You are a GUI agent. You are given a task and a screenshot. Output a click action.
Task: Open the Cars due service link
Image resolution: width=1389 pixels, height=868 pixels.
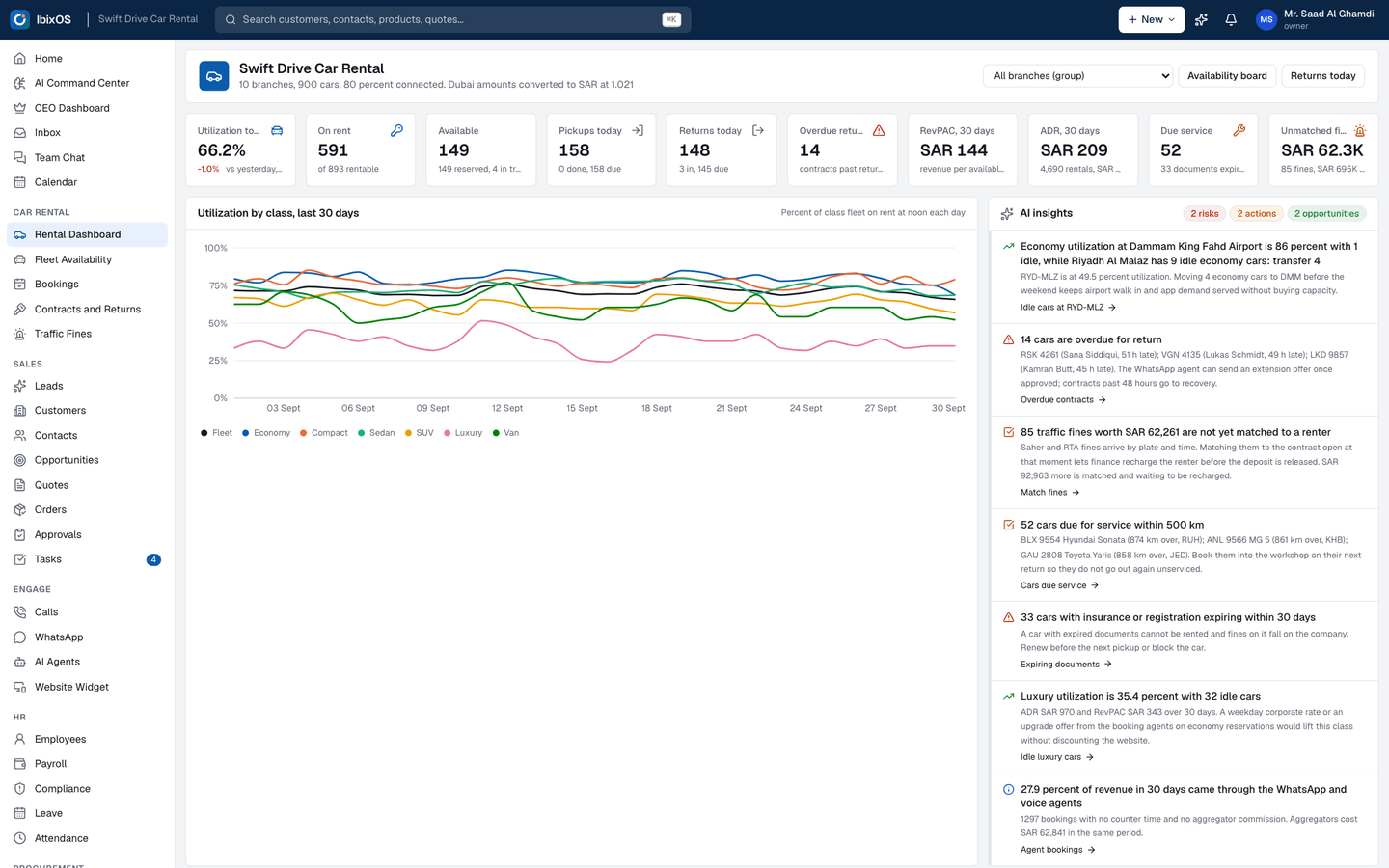pos(1059,585)
